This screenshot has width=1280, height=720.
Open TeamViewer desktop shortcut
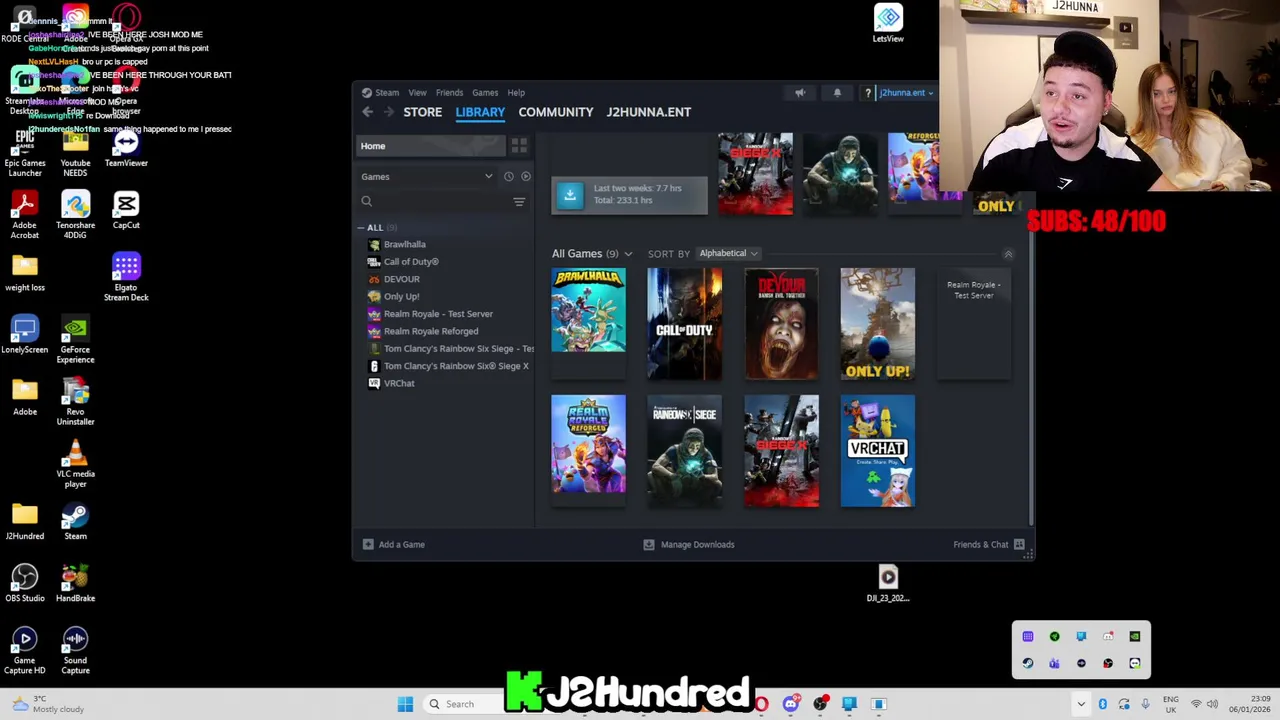point(126,149)
